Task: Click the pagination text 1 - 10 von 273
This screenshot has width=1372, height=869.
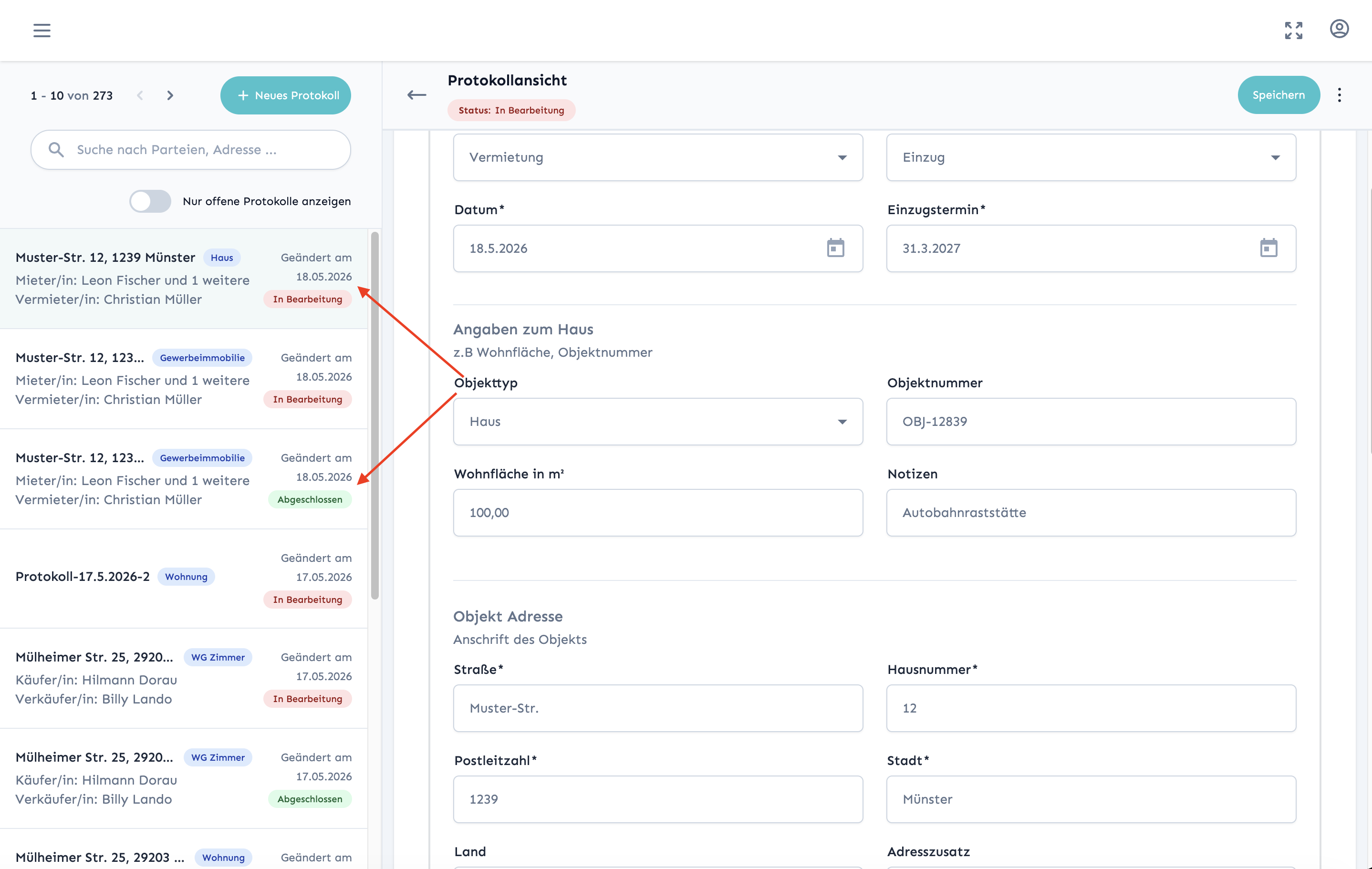Action: point(72,95)
